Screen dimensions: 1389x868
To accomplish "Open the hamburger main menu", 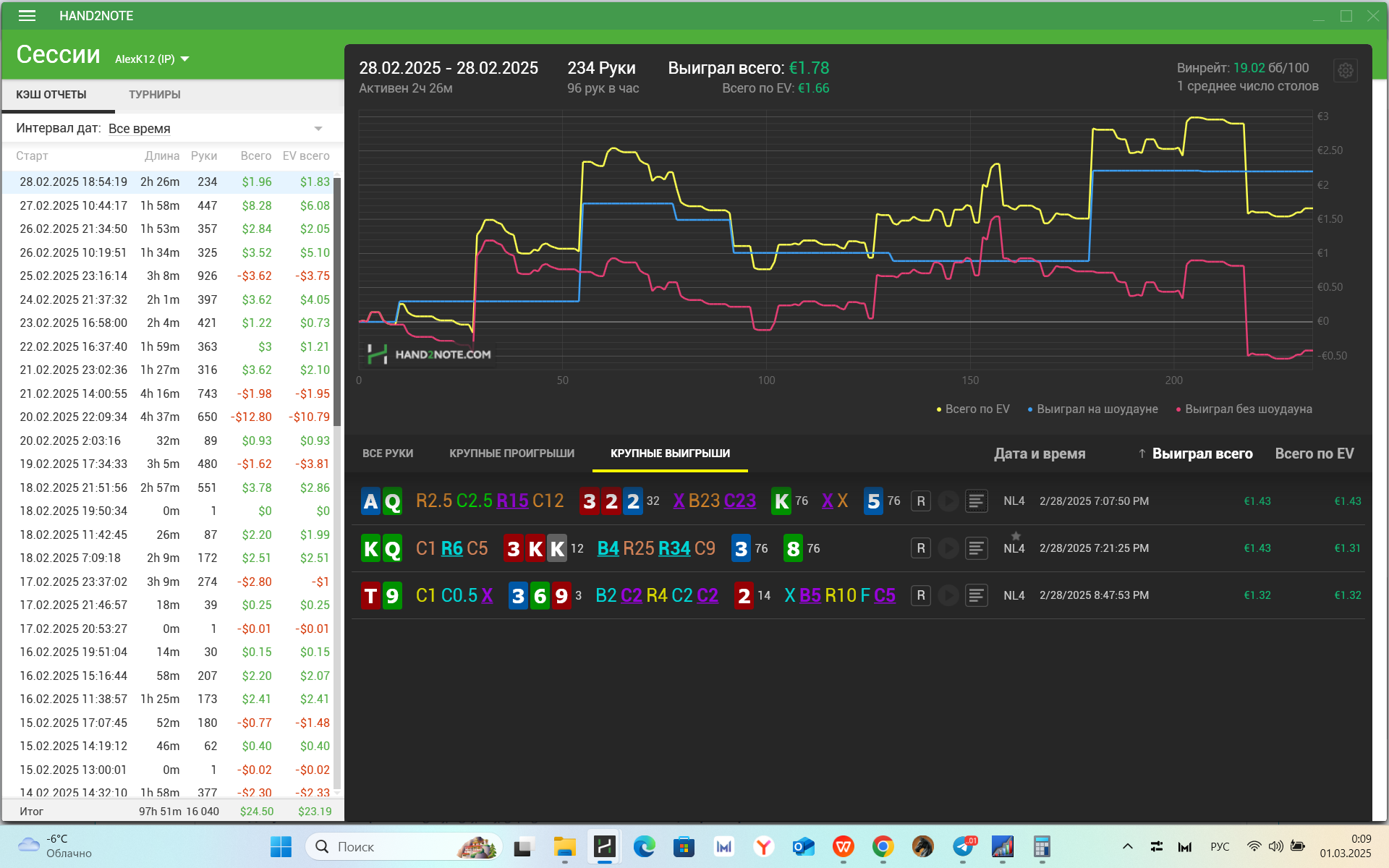I will 27,15.
